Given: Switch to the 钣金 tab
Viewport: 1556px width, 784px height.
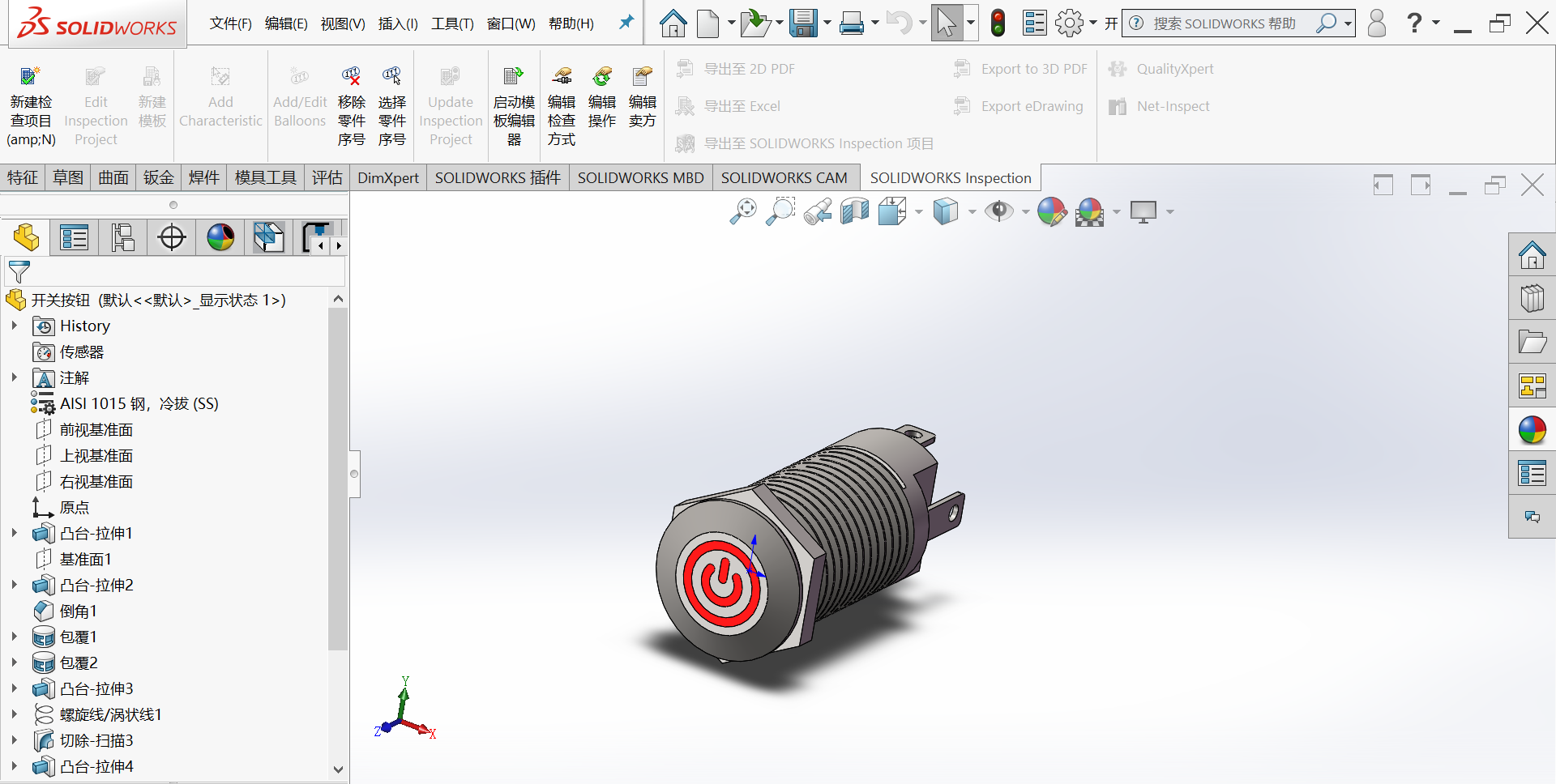Looking at the screenshot, I should (159, 177).
